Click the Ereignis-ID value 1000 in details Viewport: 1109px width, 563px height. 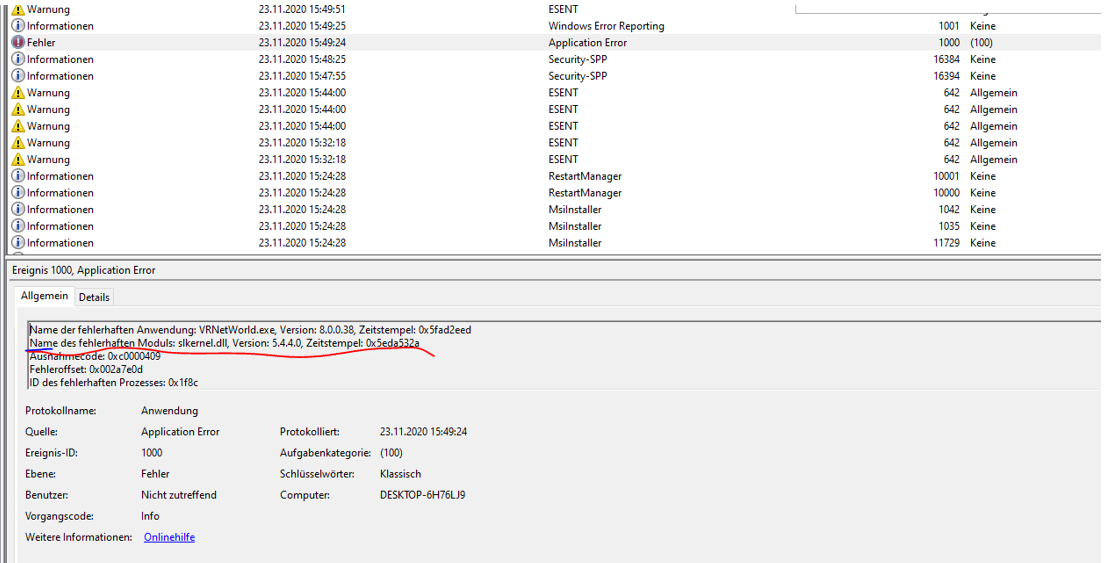coord(151,453)
